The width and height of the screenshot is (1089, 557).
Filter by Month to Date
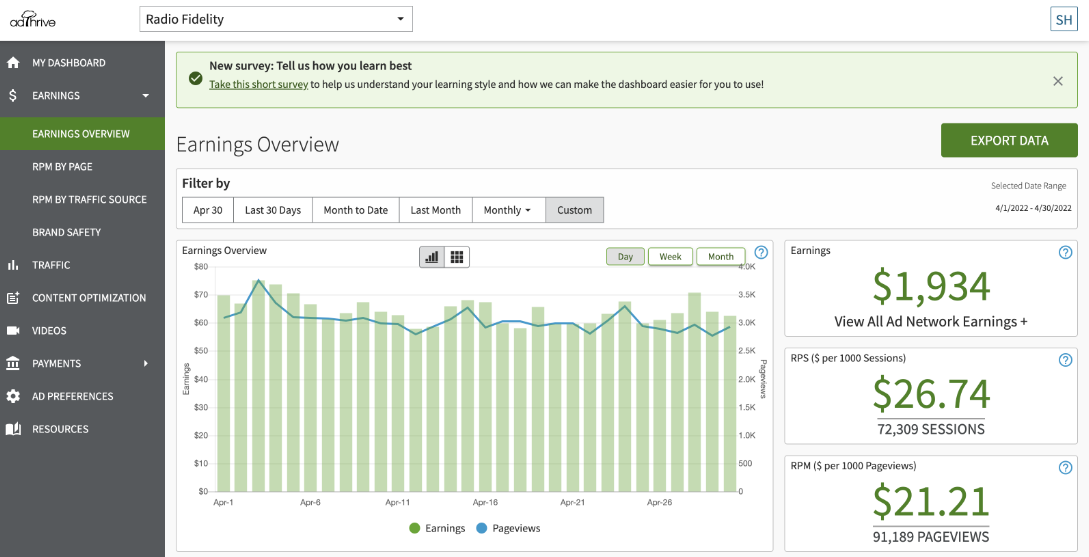pos(356,210)
